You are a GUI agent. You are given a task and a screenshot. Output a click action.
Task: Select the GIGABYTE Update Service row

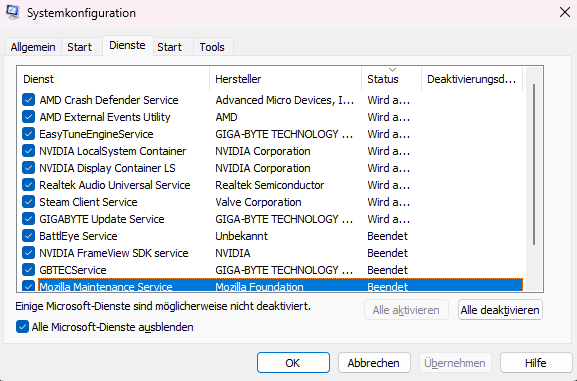pyautogui.click(x=272, y=219)
